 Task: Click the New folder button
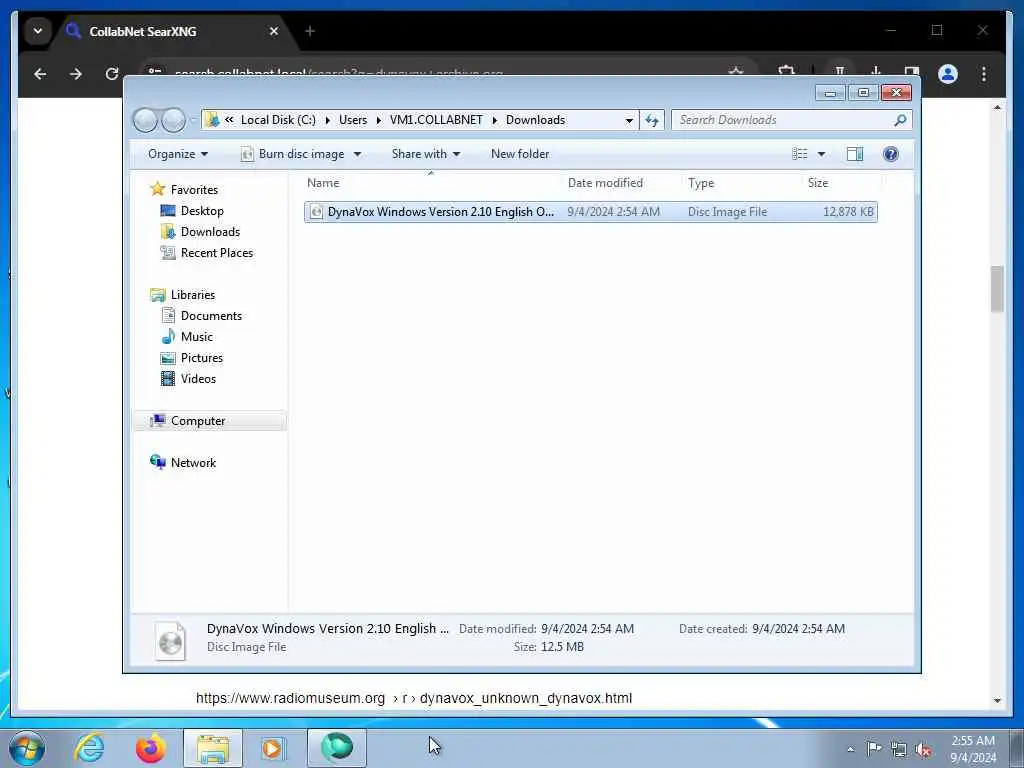click(x=520, y=154)
